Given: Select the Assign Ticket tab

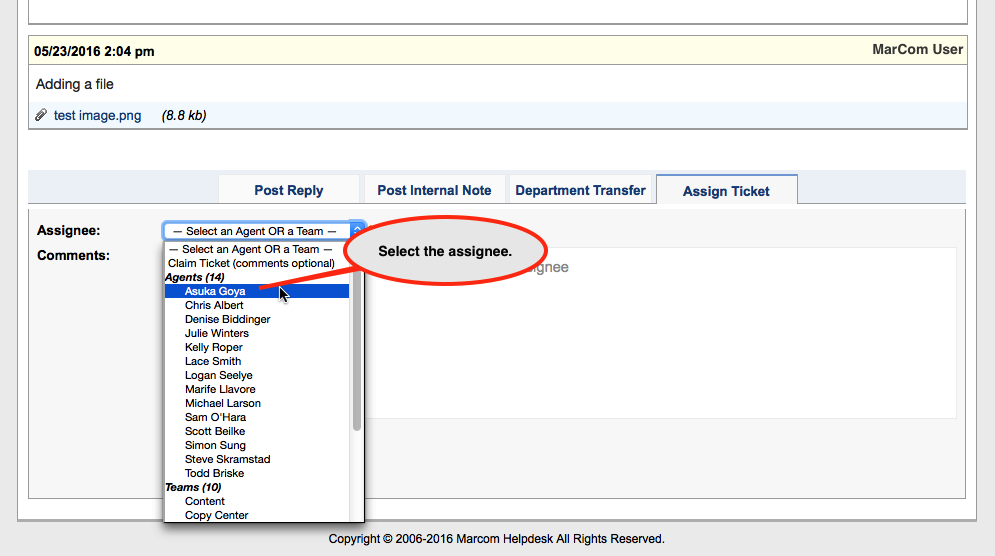Looking at the screenshot, I should (727, 190).
